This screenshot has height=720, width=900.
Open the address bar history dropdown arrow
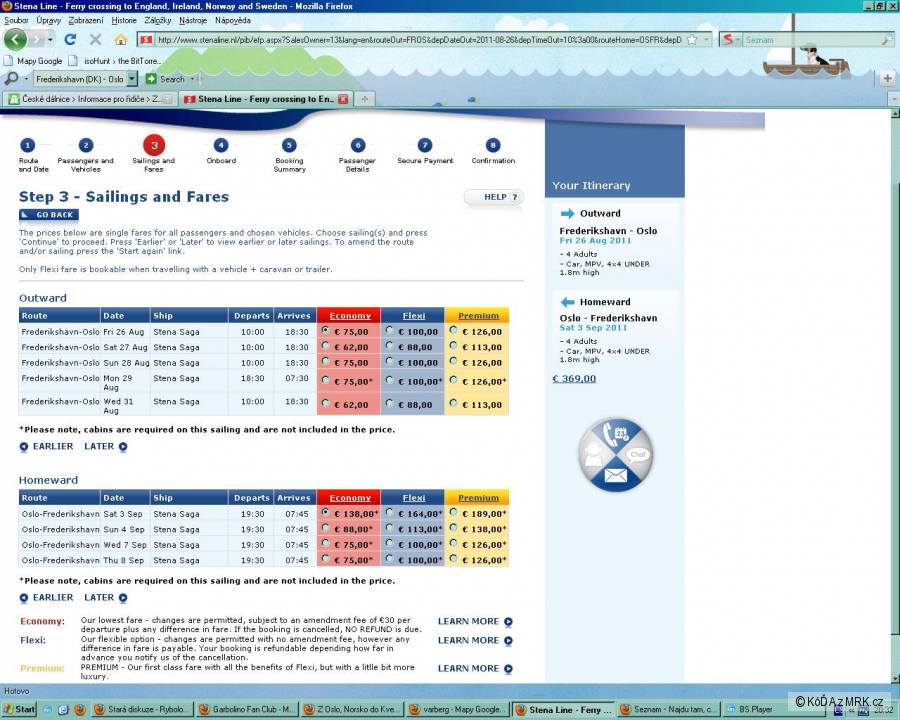point(707,40)
